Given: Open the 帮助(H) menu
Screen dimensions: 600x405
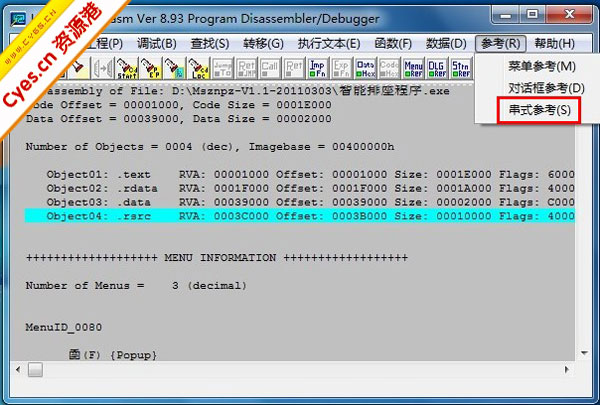Looking at the screenshot, I should coord(553,44).
